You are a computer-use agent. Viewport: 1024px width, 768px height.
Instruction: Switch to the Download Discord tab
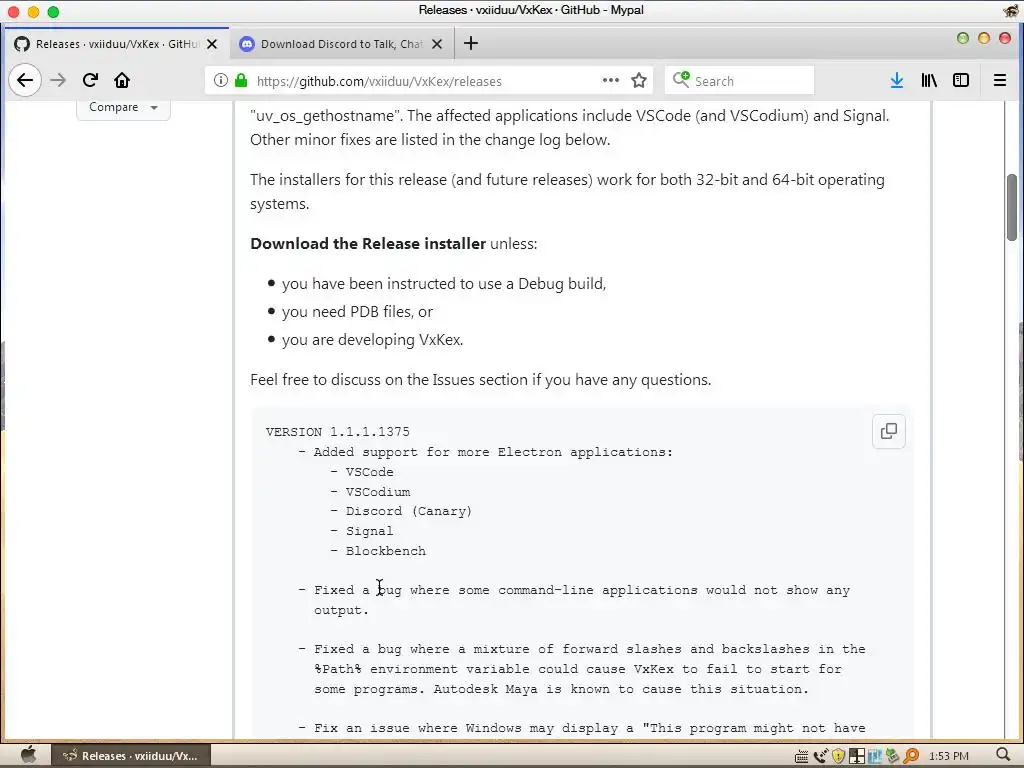(x=341, y=44)
